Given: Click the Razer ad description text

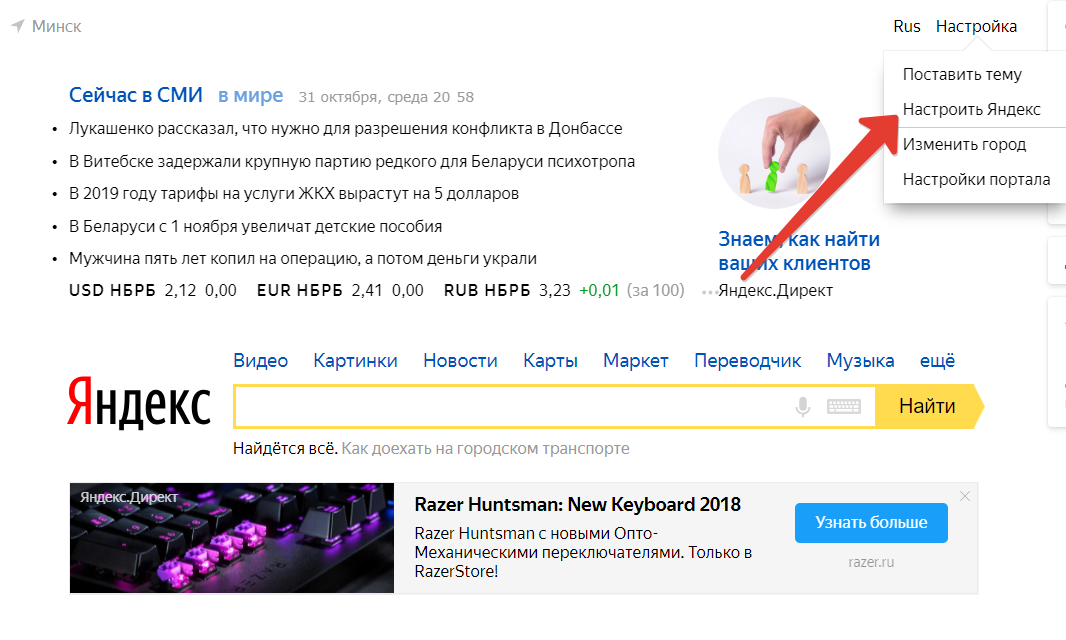Looking at the screenshot, I should (583, 552).
